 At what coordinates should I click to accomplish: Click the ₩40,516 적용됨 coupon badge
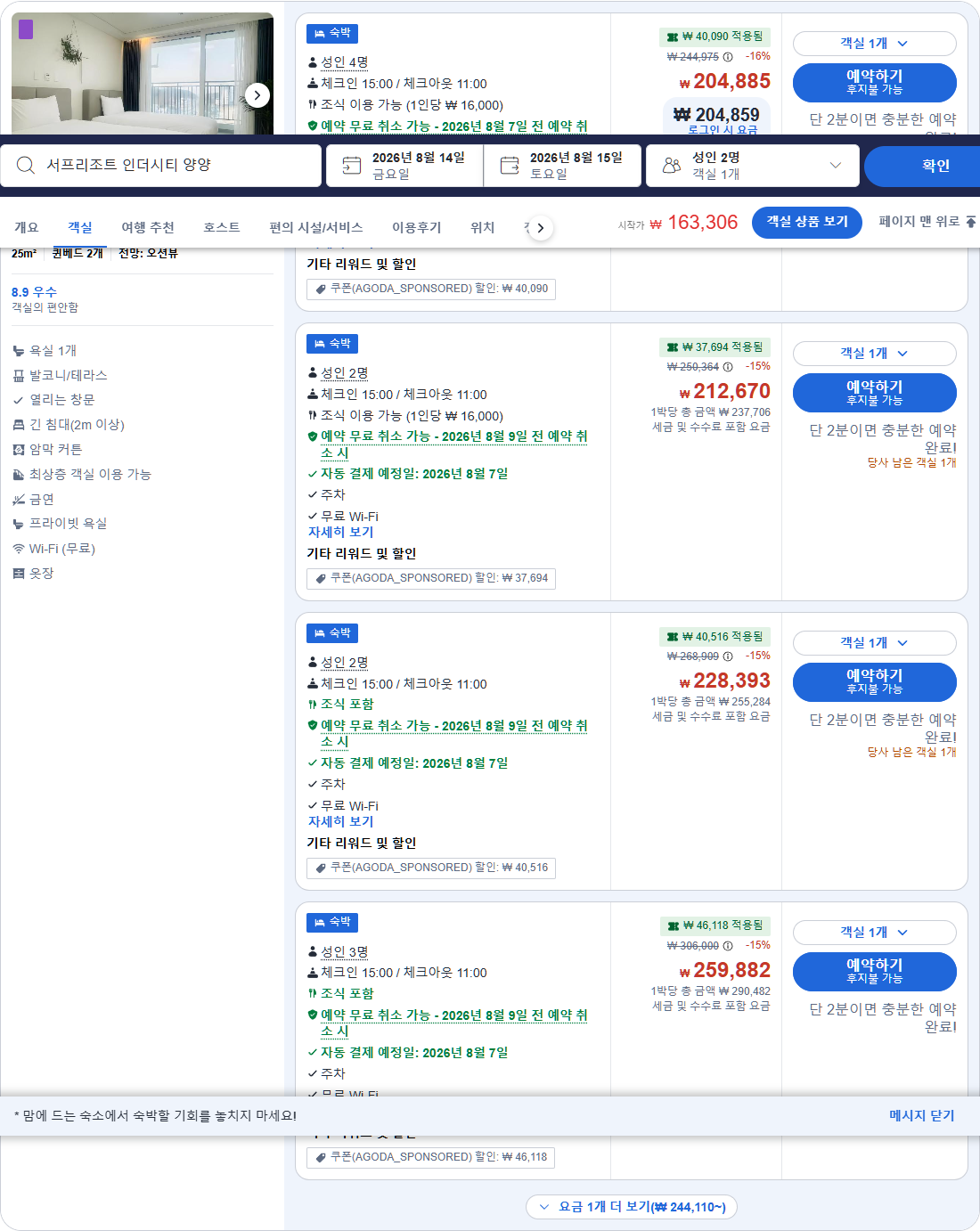(715, 637)
